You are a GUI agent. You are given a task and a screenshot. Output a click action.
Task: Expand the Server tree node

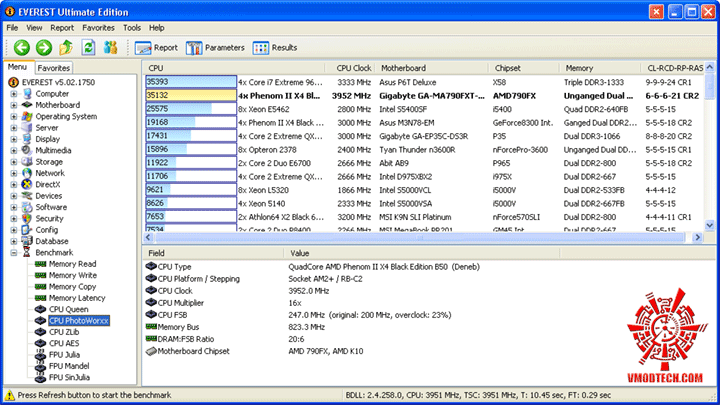(14, 128)
